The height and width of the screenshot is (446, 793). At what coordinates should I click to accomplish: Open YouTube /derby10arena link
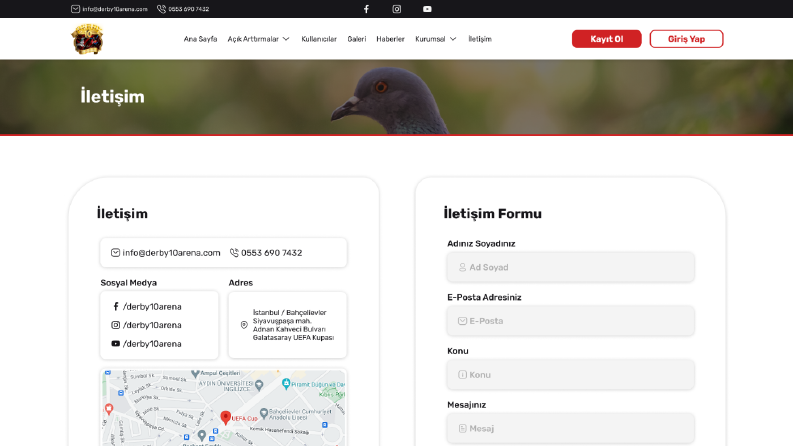[x=152, y=343]
